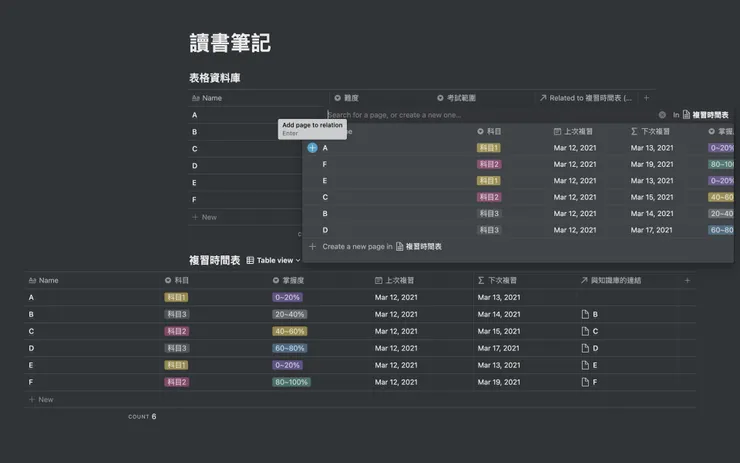The height and width of the screenshot is (463, 740).
Task: Click the table view icon beside 複習時間表
Action: 250,260
